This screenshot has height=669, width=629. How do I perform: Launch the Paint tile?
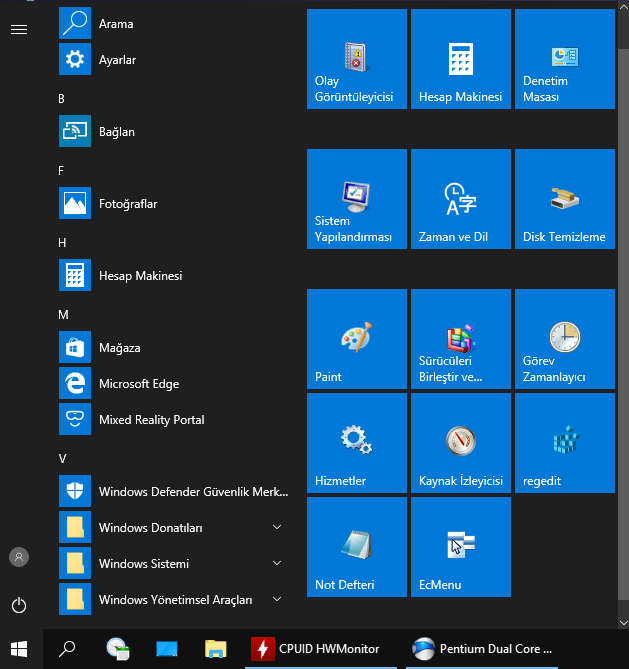coord(356,339)
